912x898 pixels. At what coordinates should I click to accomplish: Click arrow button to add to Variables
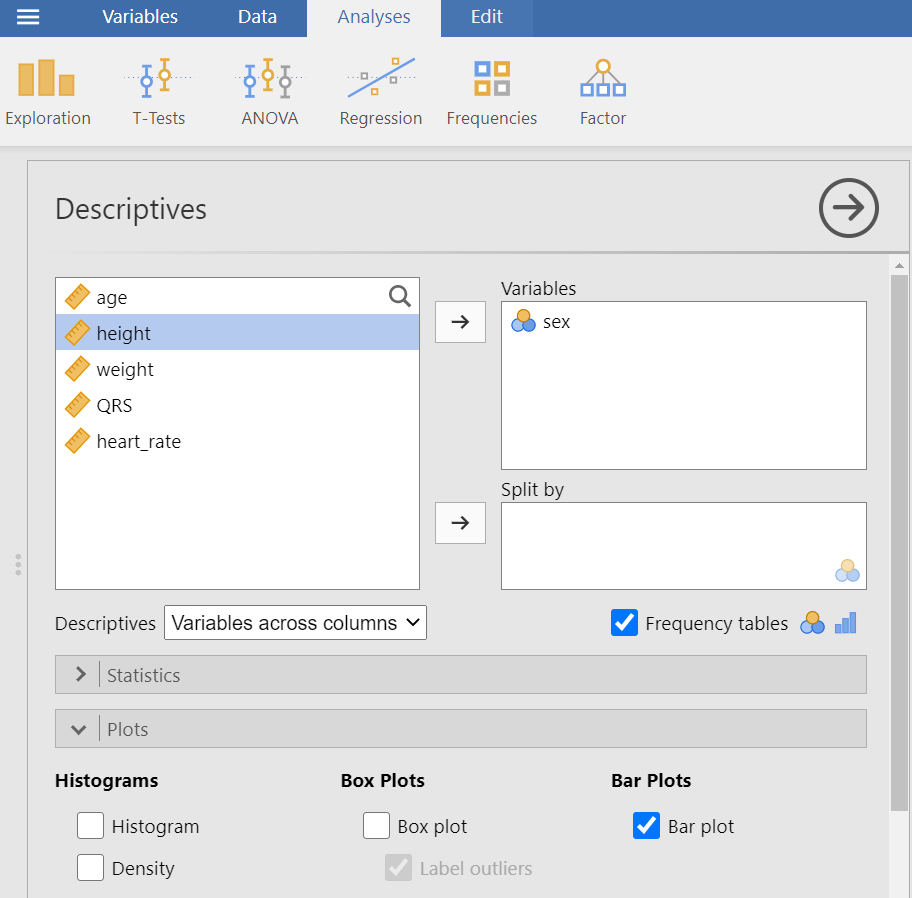pos(460,322)
